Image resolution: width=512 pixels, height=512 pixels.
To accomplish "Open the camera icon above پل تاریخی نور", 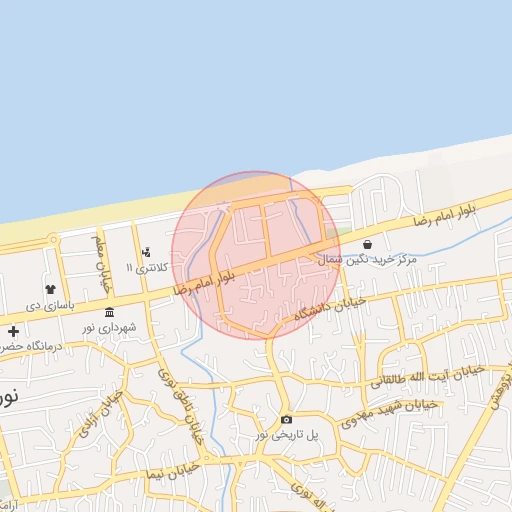I will (286, 420).
